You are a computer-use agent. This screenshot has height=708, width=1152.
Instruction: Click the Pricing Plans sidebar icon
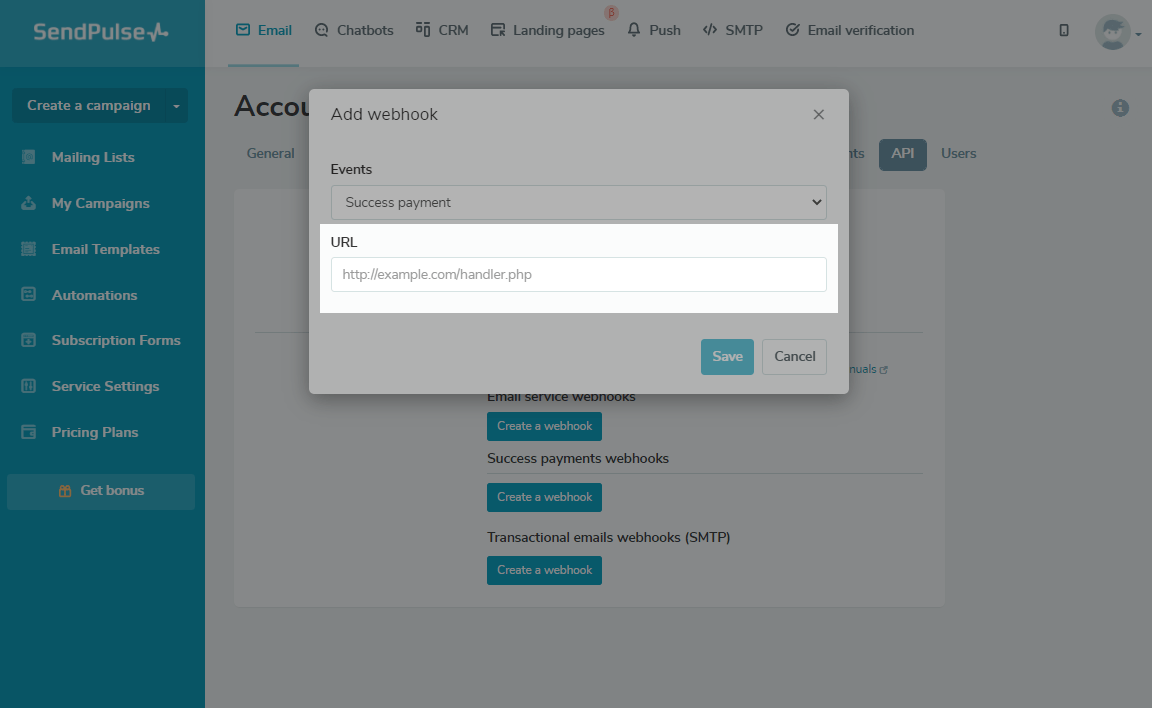click(29, 432)
